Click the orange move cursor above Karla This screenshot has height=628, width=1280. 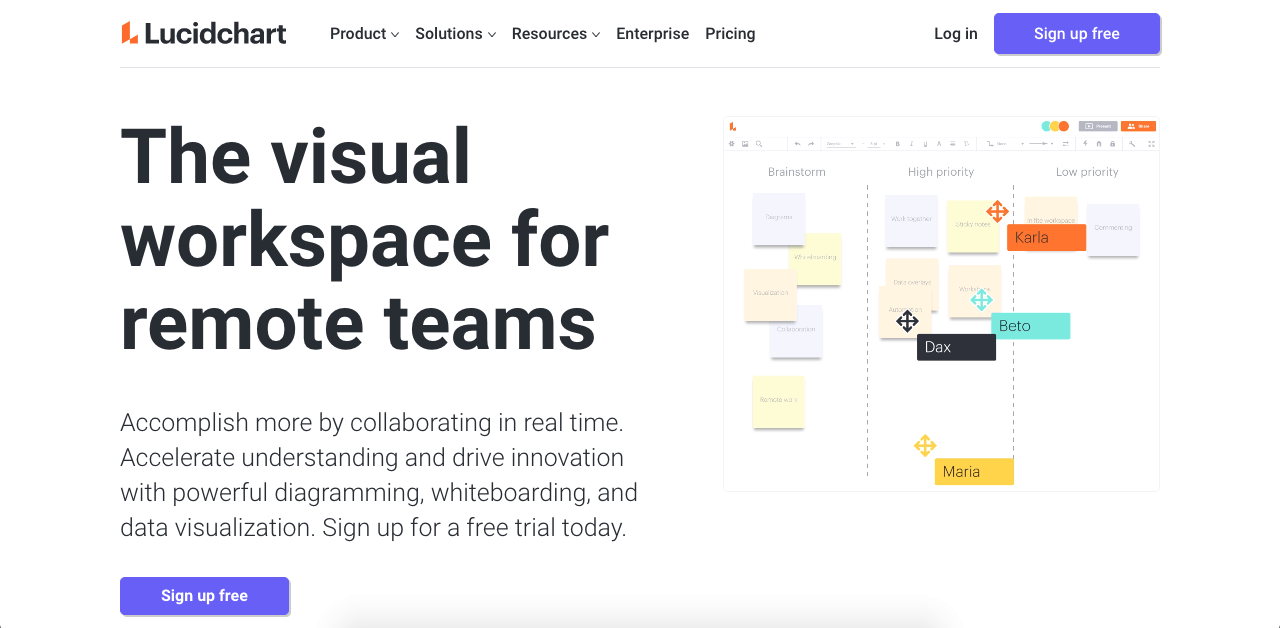997,211
